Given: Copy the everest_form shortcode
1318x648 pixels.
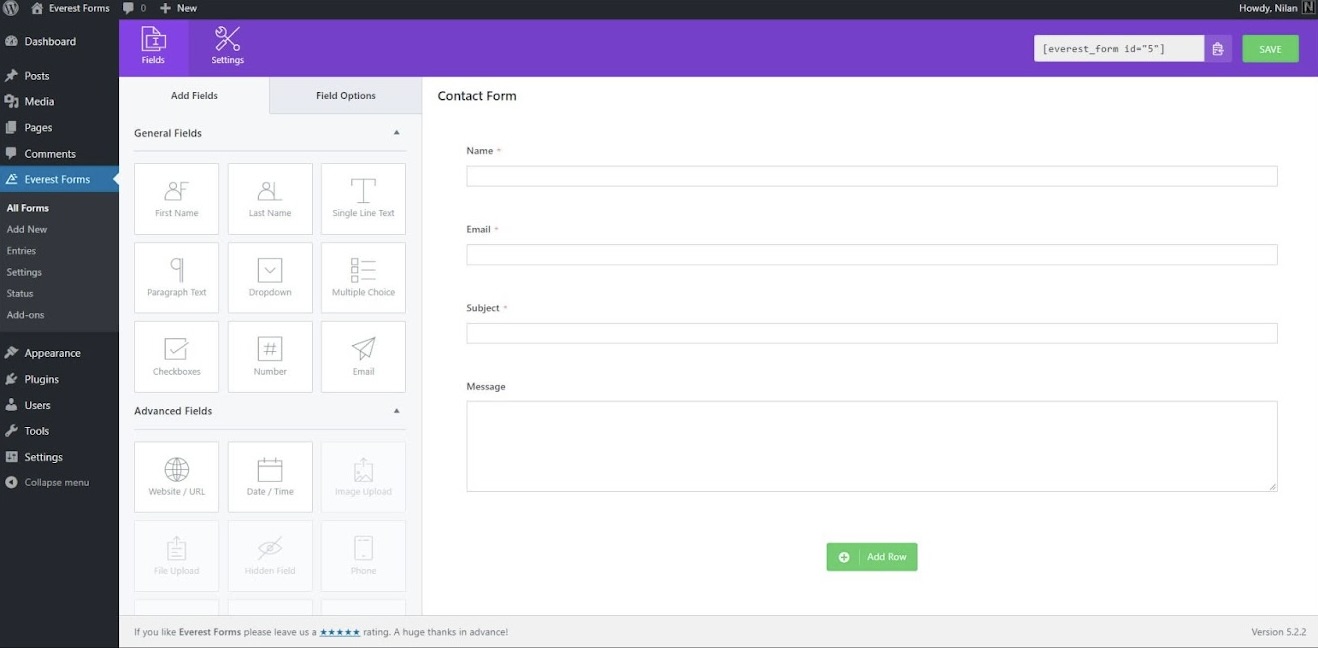Looking at the screenshot, I should coord(1218,47).
